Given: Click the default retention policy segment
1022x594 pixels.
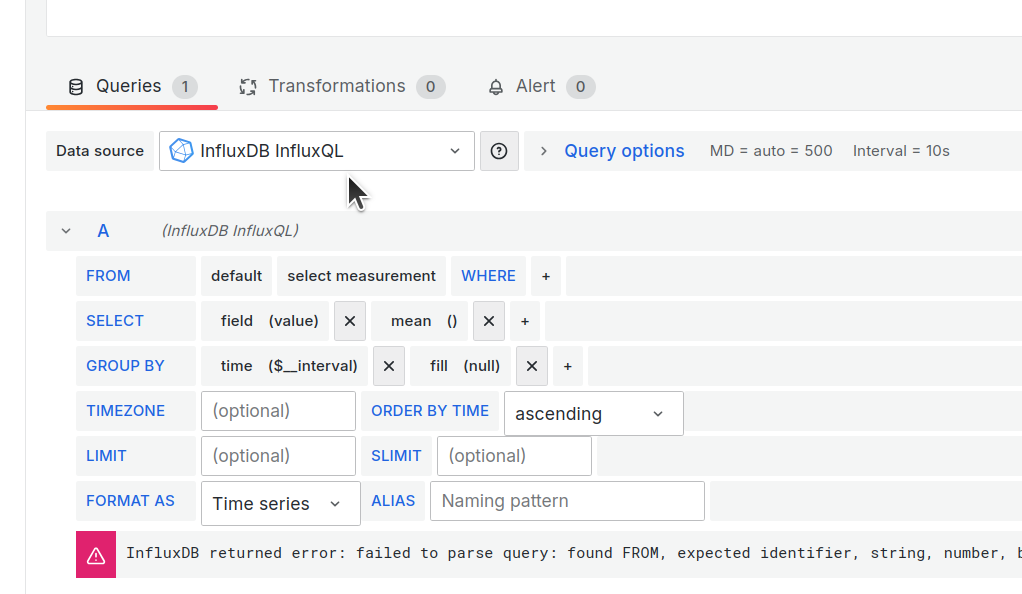Looking at the screenshot, I should 236,276.
